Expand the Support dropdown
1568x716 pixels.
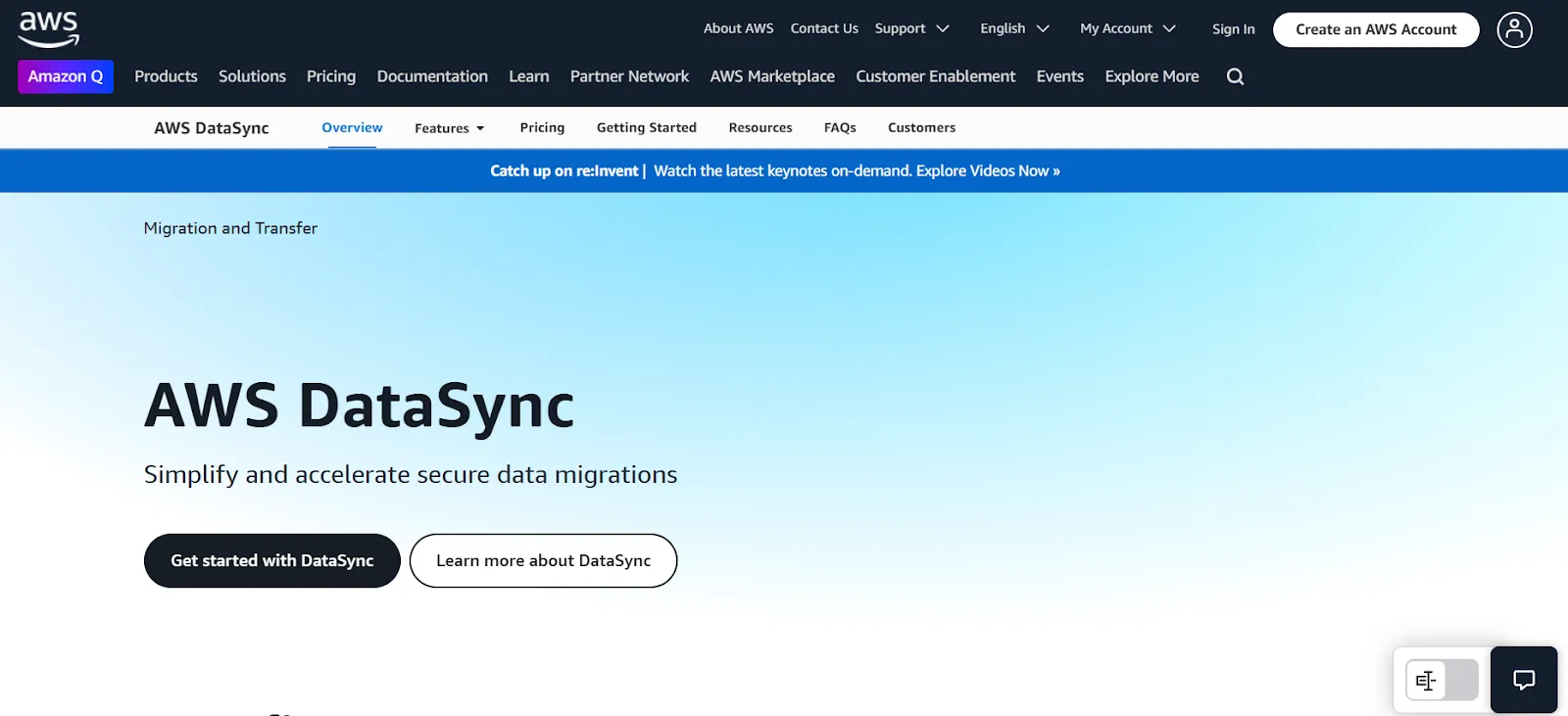pos(912,28)
